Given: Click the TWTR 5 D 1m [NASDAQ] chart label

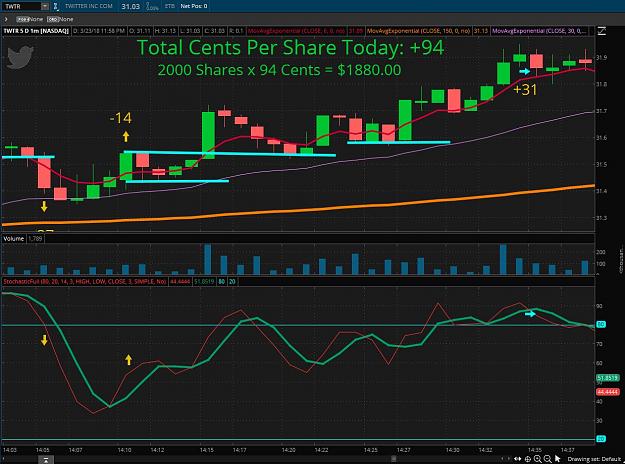Looking at the screenshot, I should [36, 31].
